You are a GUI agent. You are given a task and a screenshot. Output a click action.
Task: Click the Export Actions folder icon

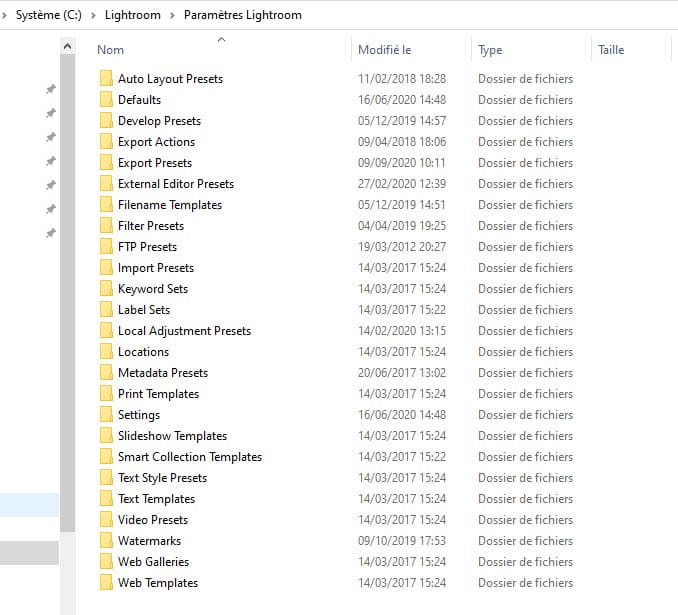point(106,141)
